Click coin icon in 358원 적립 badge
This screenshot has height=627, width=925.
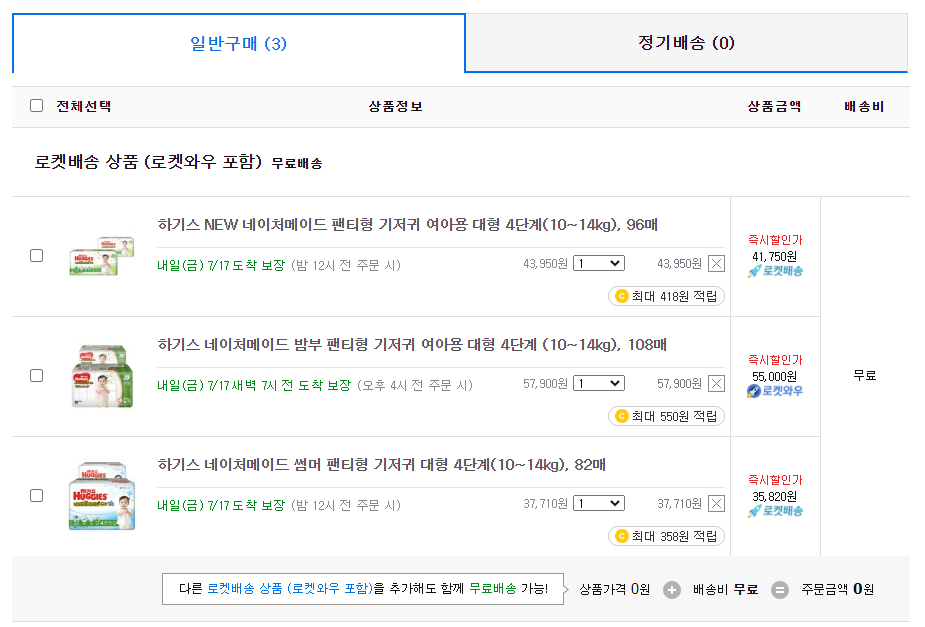(x=621, y=536)
